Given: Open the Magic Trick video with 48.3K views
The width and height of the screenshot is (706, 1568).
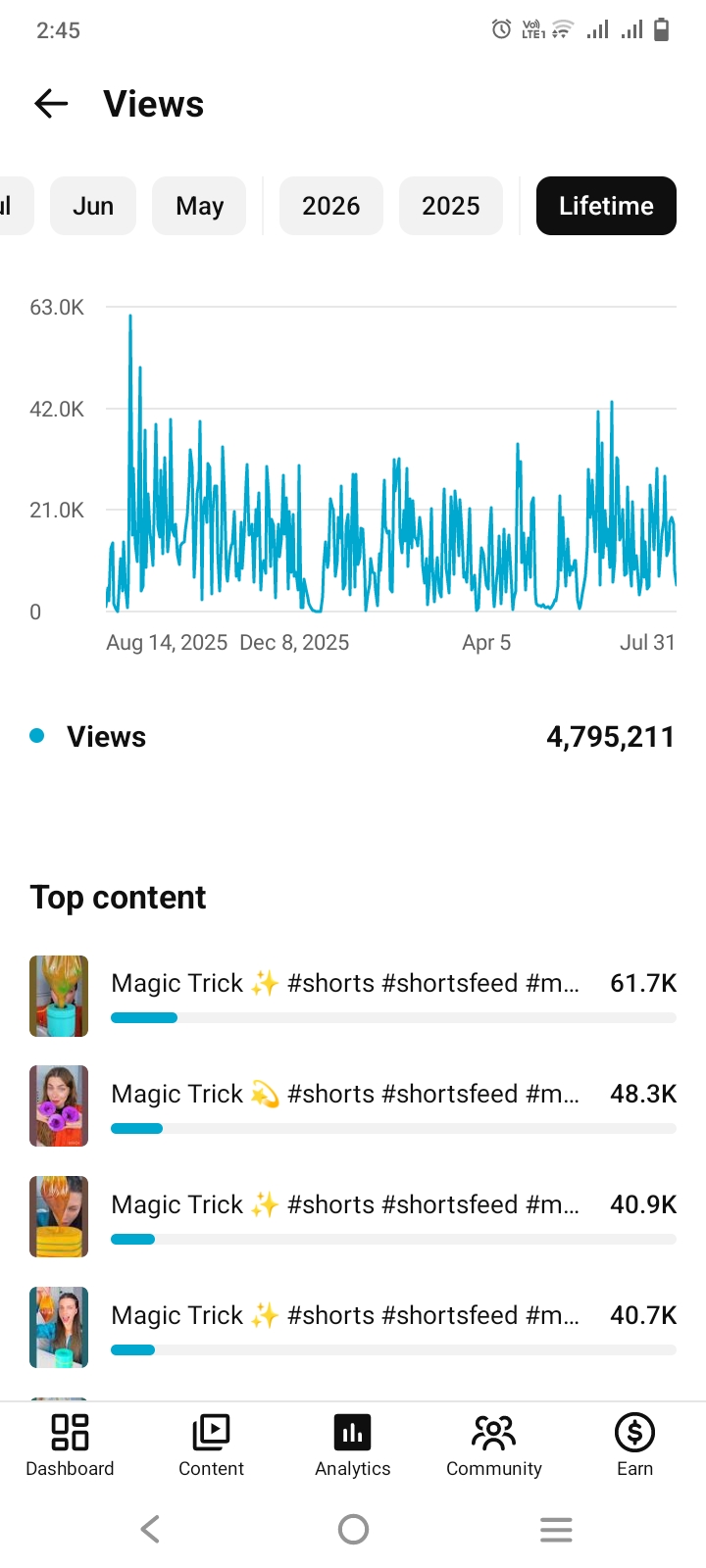Looking at the screenshot, I should [x=353, y=1106].
